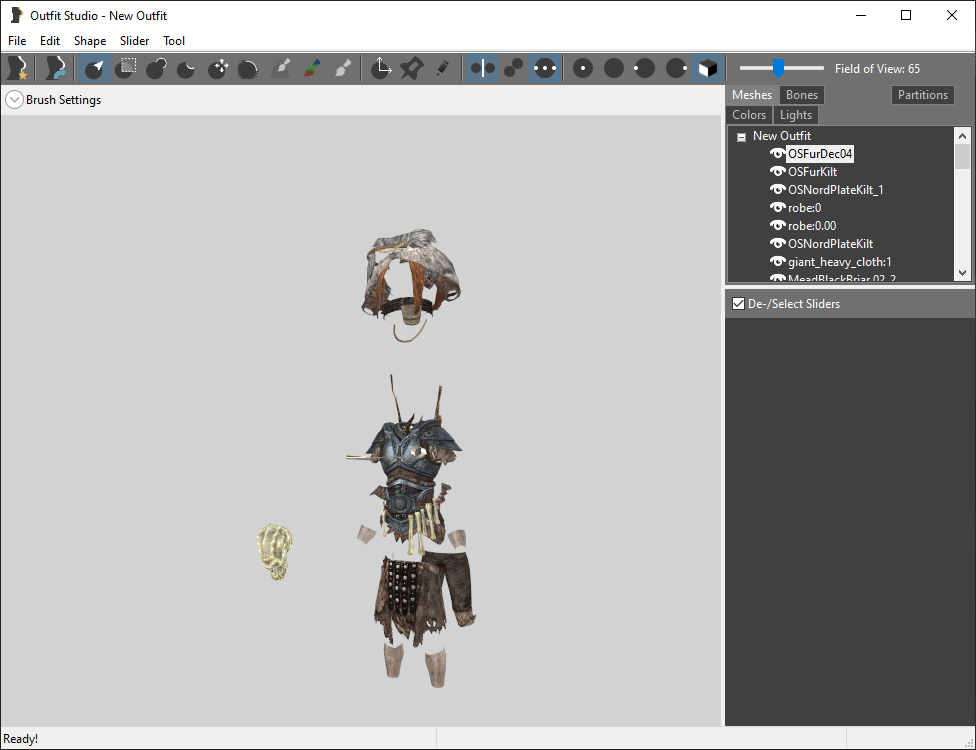Select the giant_heavy_cloth:1 mesh name

pyautogui.click(x=840, y=262)
